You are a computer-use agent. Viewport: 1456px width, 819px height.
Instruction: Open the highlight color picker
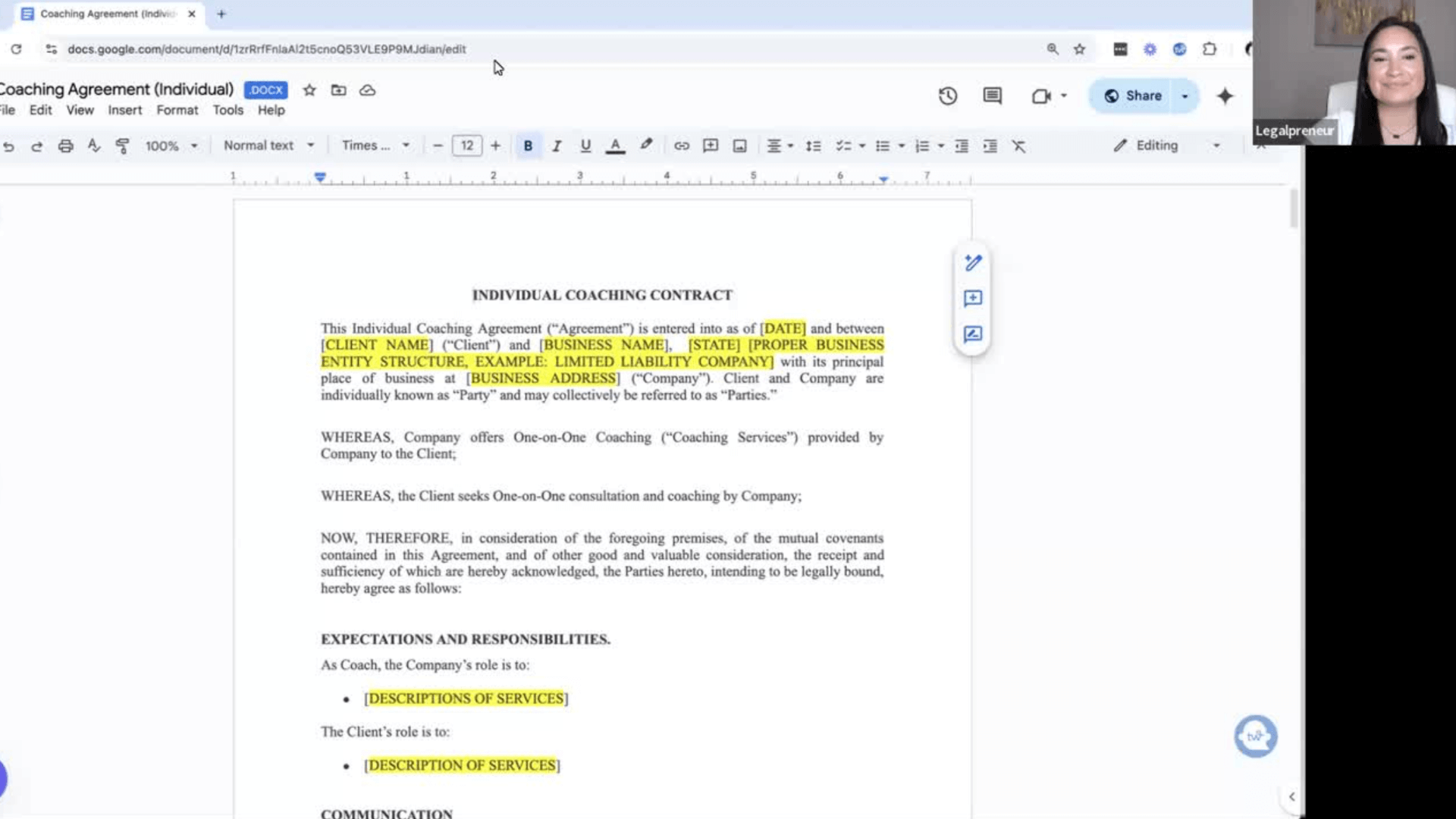click(646, 145)
